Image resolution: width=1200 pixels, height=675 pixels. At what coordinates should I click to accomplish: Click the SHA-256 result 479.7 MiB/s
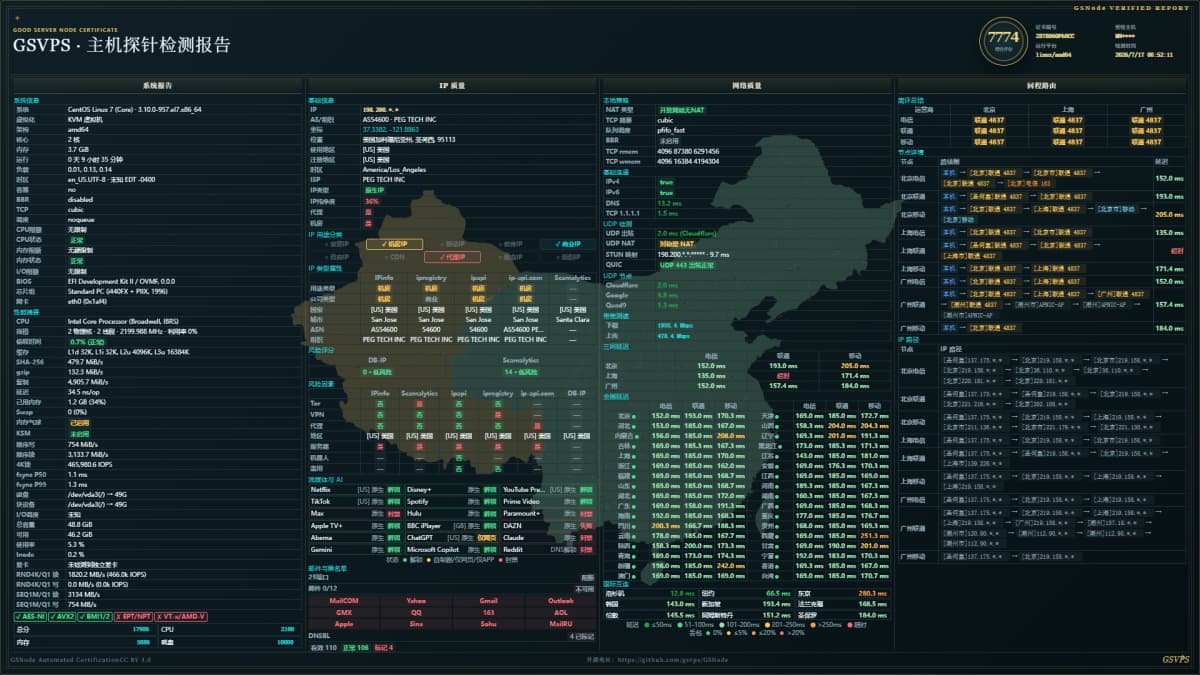[85, 361]
